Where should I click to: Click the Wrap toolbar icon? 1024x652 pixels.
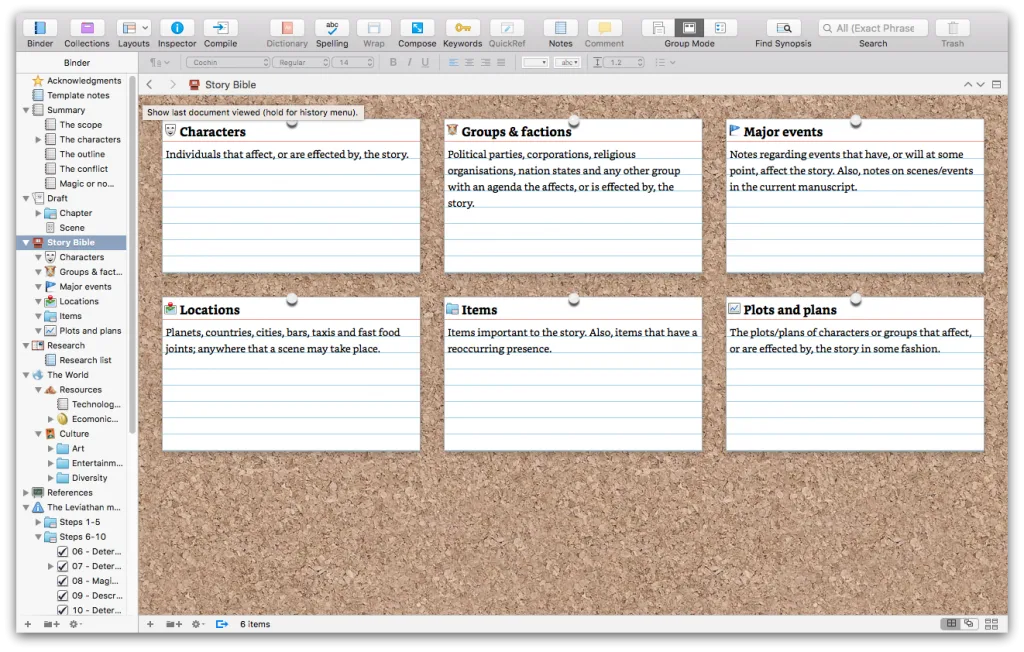pos(374,28)
